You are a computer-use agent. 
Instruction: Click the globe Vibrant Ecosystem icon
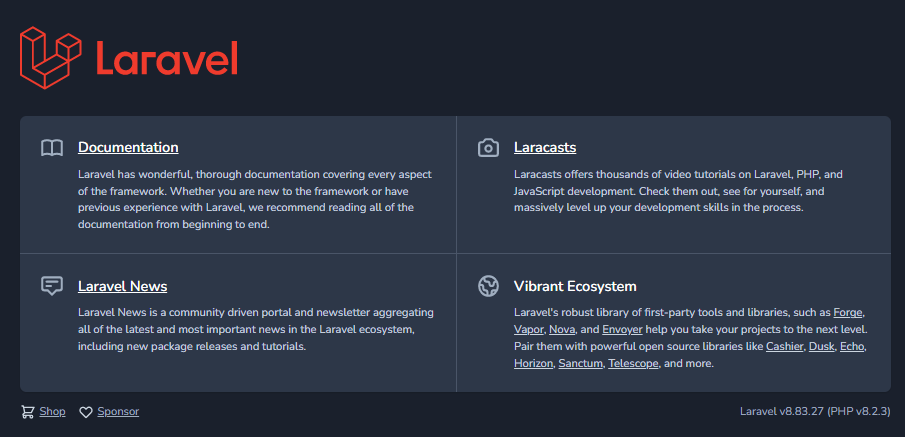(488, 286)
